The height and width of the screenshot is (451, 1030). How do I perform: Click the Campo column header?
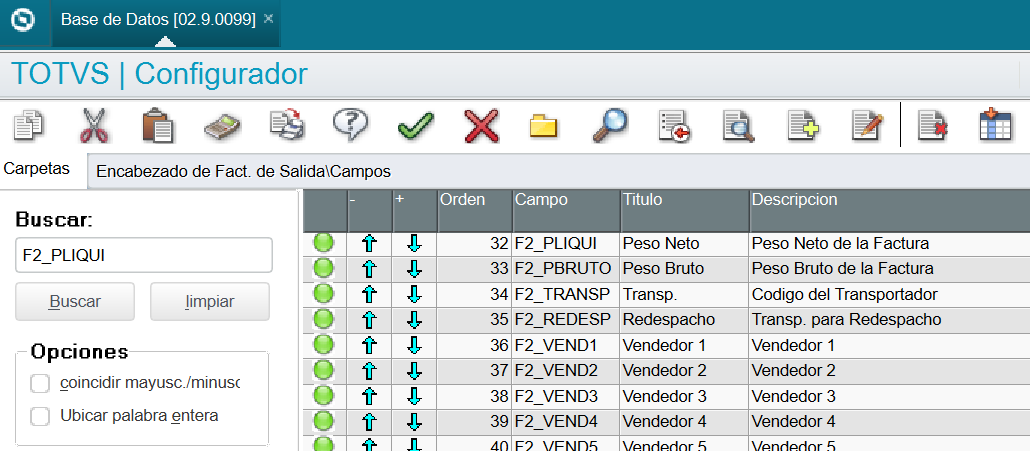pyautogui.click(x=566, y=210)
